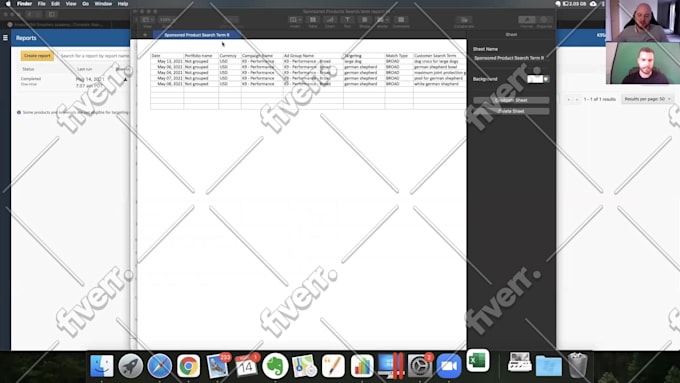Screen dimensions: 680x383
Task: Open the Trash from the Dock
Action: [x=577, y=365]
